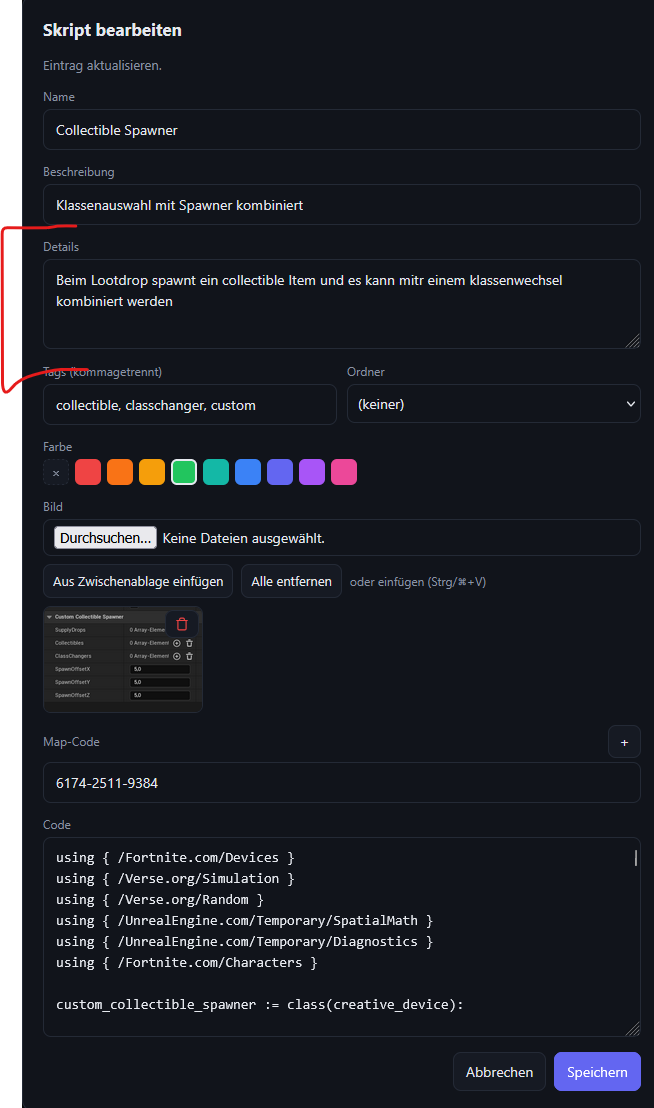Open the Ordner dropdown showing (keiner)

pos(494,404)
